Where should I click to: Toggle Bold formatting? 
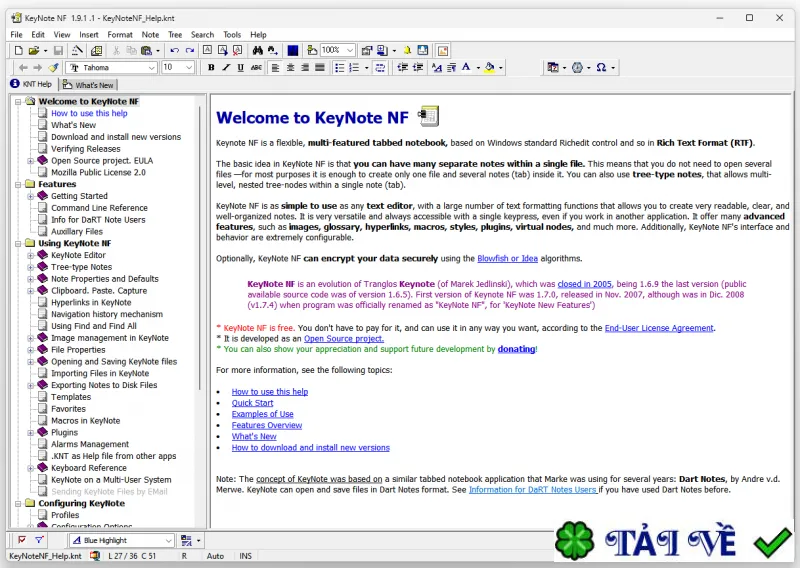211,67
